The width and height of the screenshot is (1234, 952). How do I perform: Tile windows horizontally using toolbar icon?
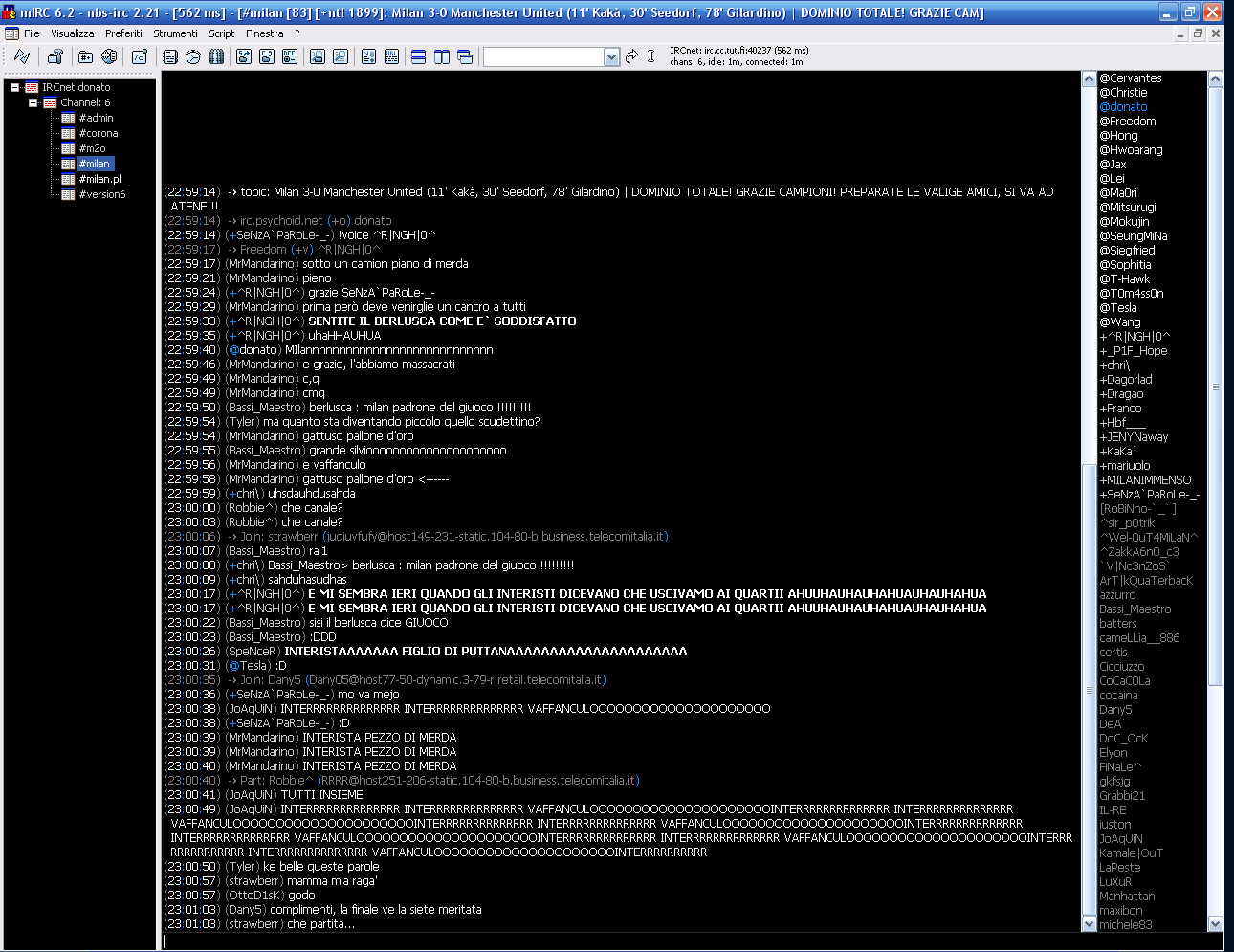pos(418,57)
